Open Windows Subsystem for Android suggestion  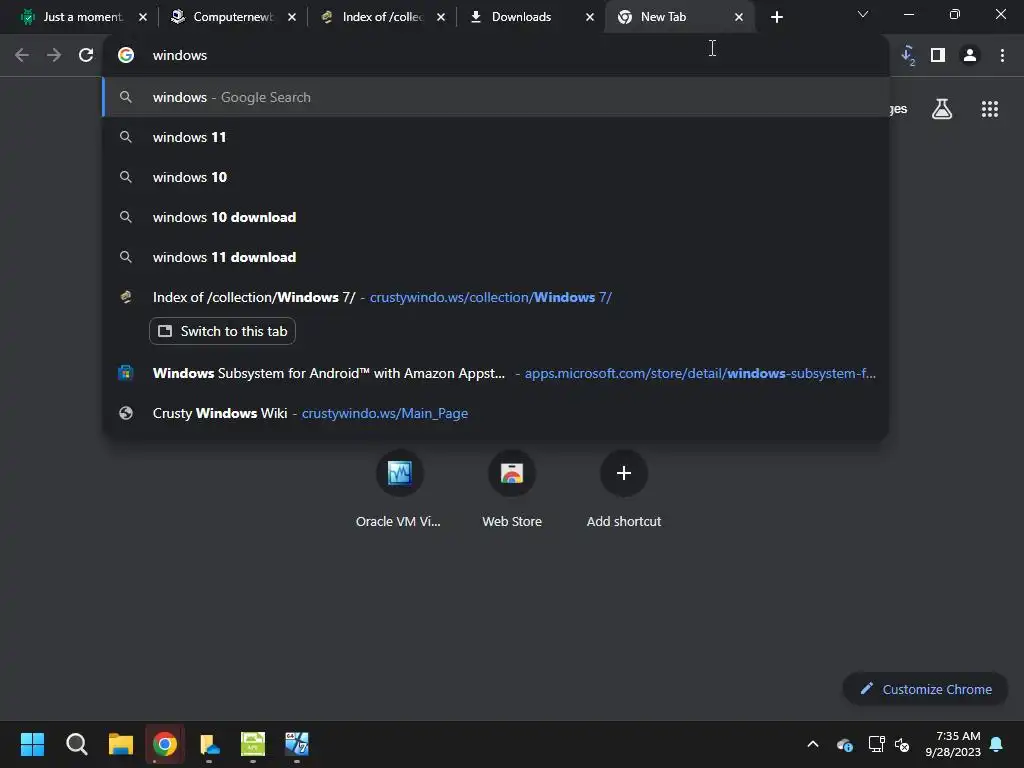pyautogui.click(x=496, y=373)
